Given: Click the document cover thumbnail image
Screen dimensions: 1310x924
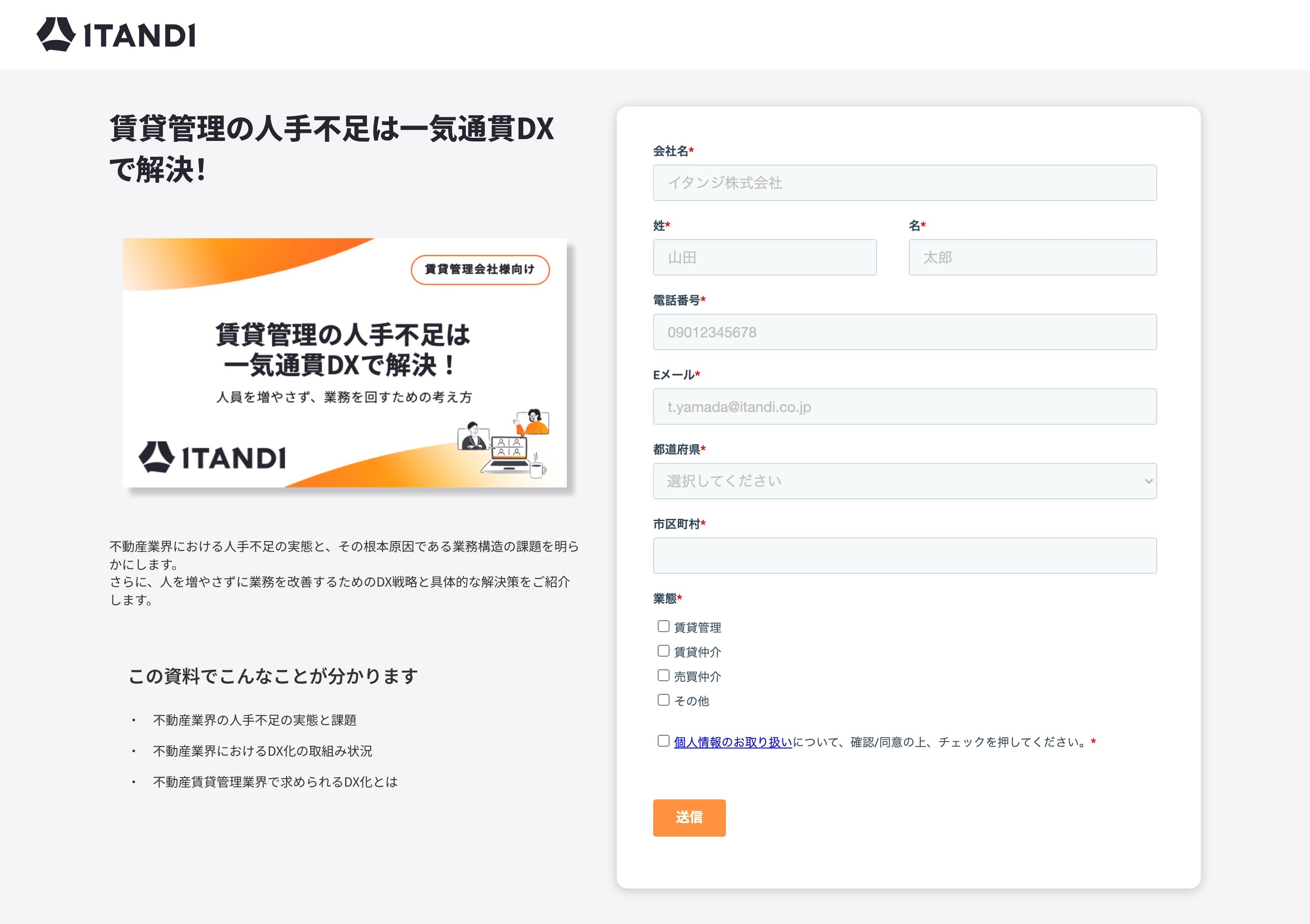Looking at the screenshot, I should click(345, 363).
